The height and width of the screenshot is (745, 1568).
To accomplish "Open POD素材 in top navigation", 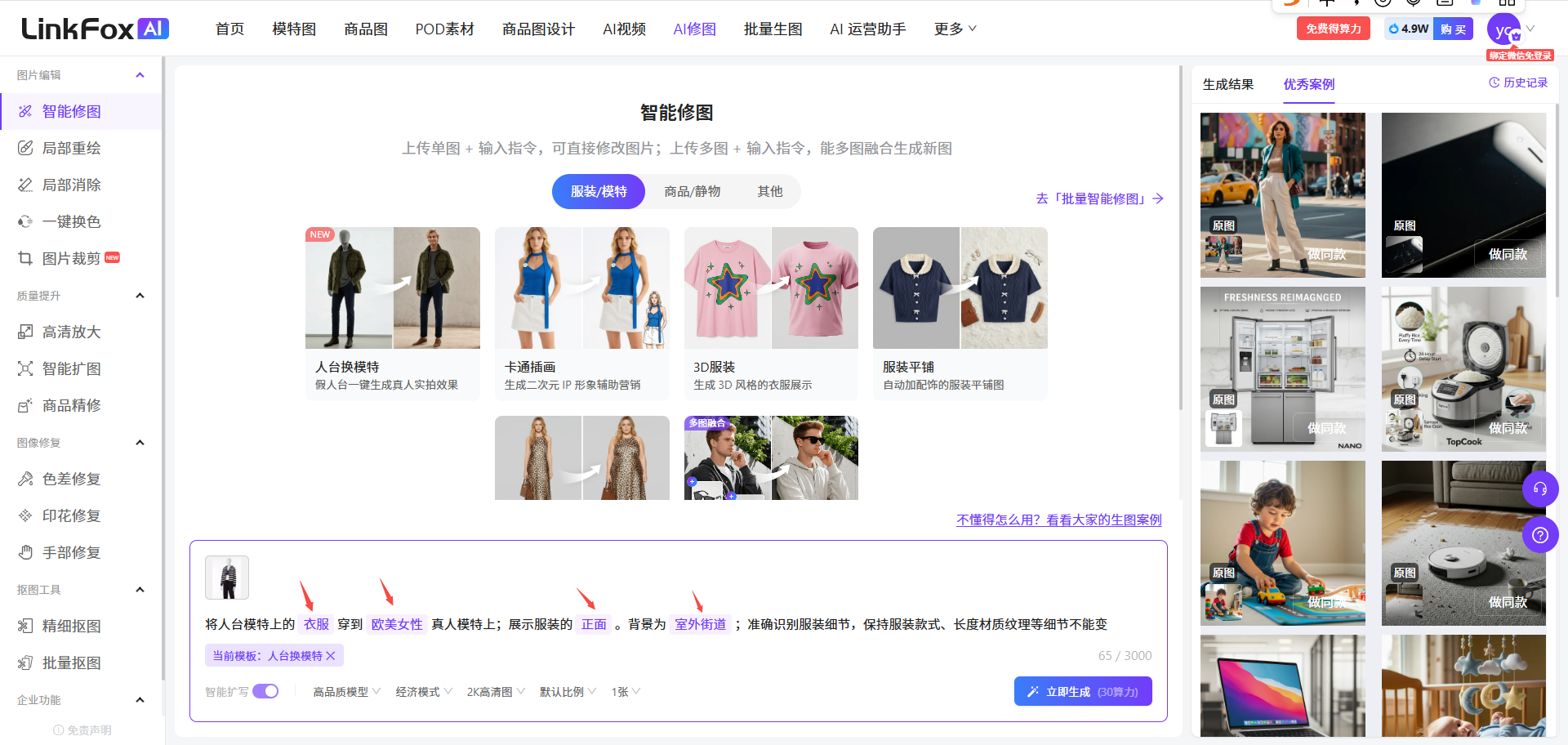I will pos(444,29).
